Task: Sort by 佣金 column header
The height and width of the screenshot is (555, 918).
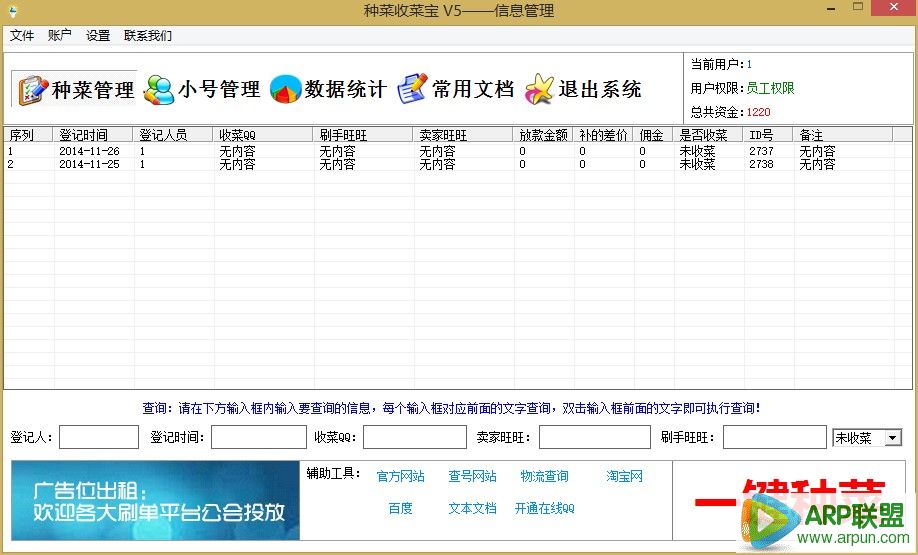Action: 653,135
